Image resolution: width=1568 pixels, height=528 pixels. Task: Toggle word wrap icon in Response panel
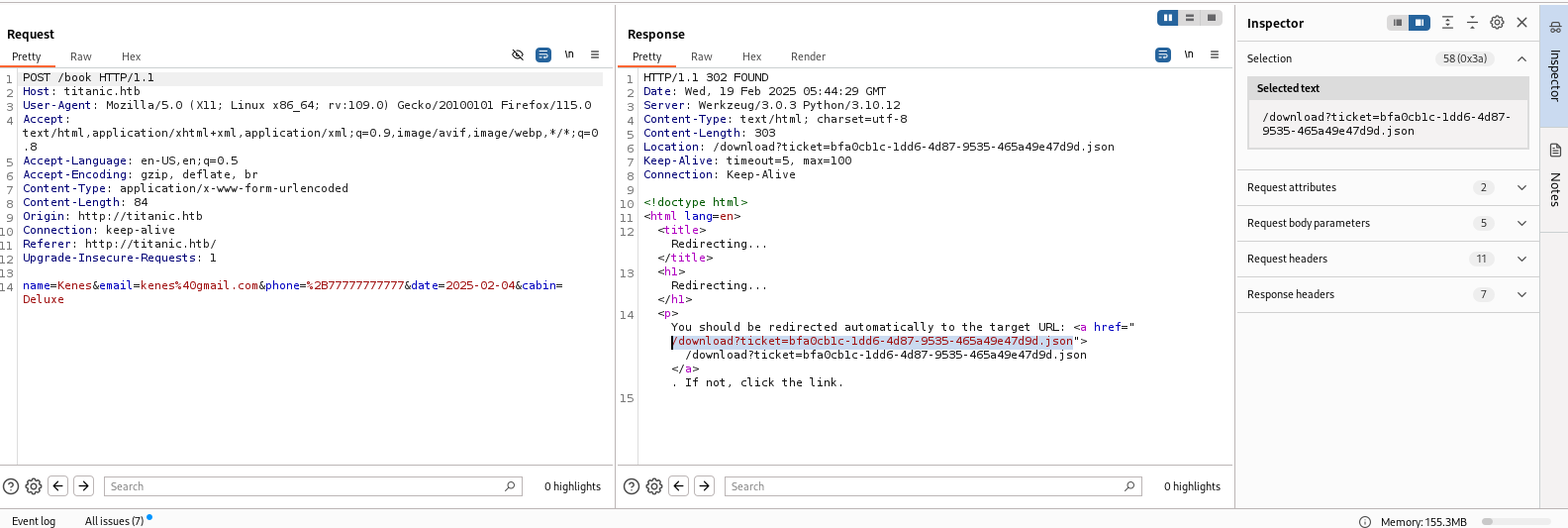[x=1163, y=54]
